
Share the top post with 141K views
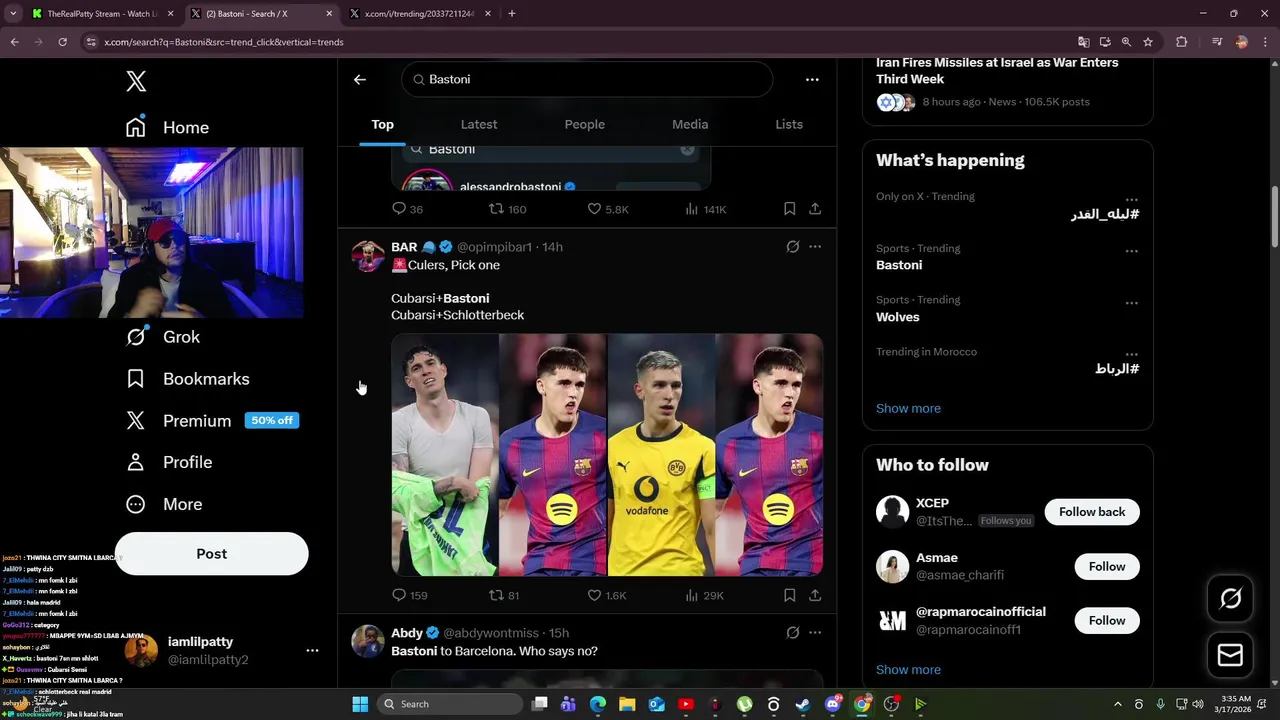pos(815,209)
